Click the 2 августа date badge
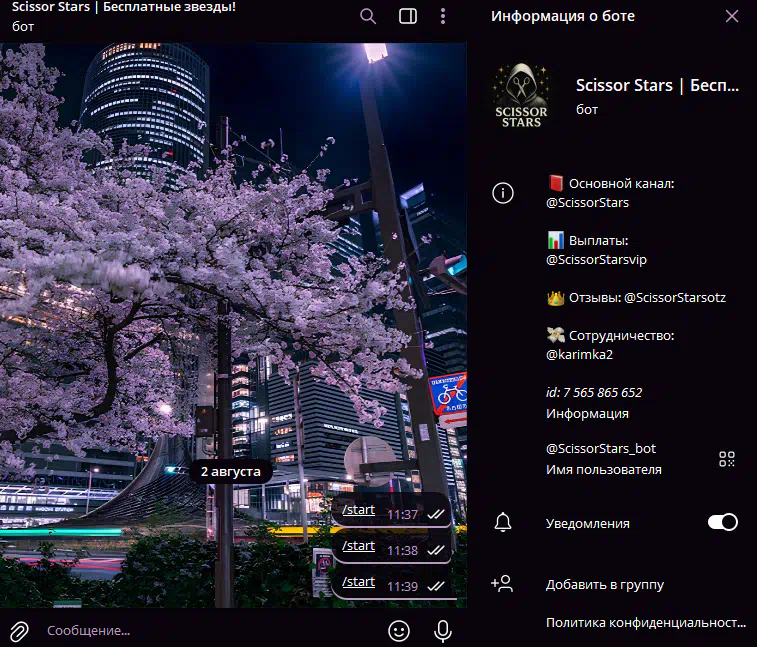The height and width of the screenshot is (647, 757). tap(231, 471)
